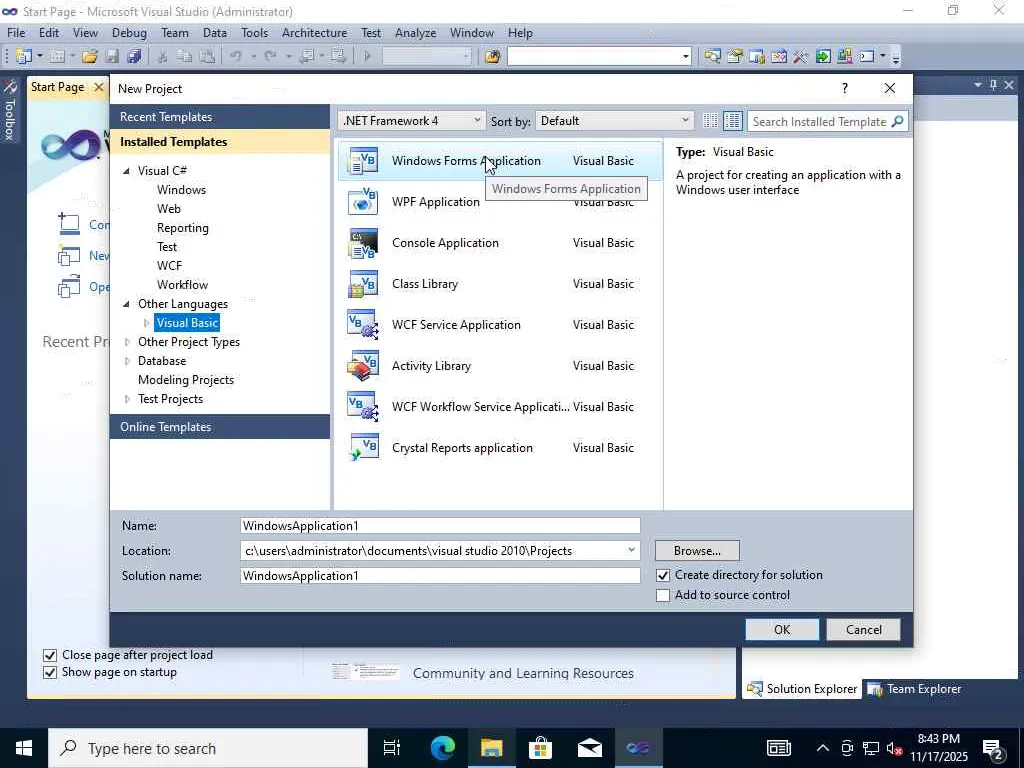Open the Architecture menu
The height and width of the screenshot is (768, 1024).
click(x=314, y=33)
